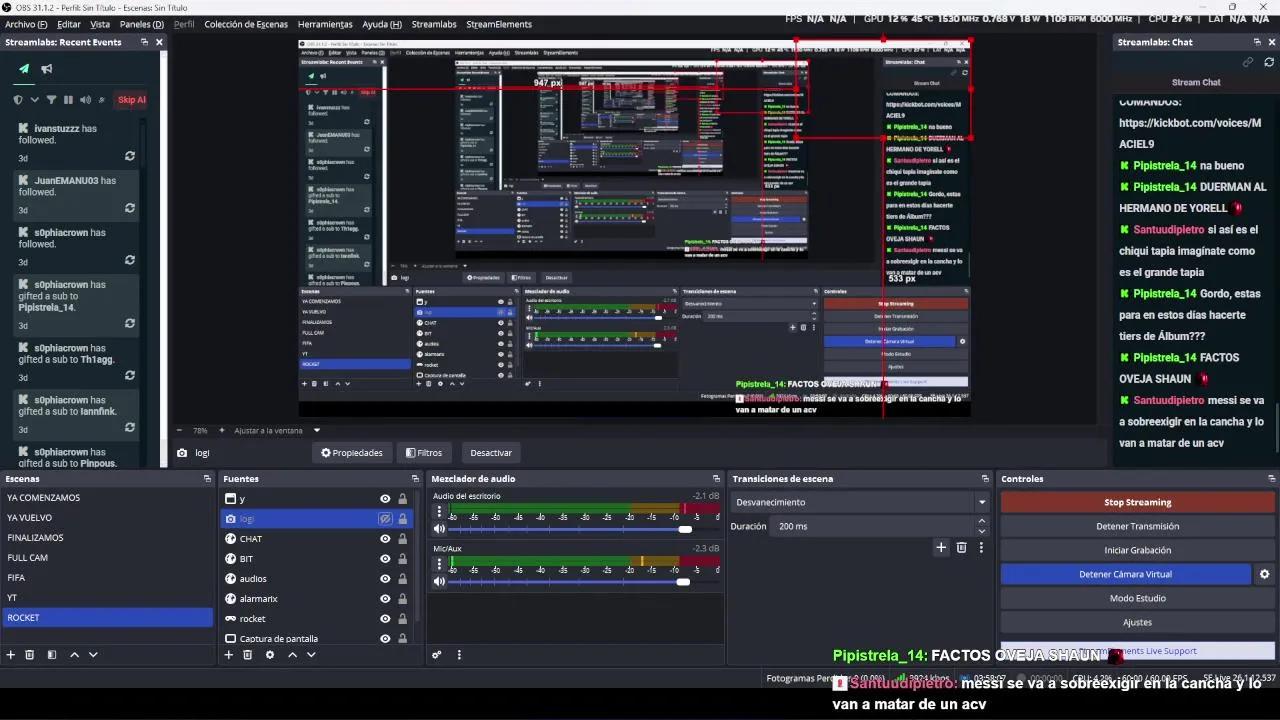Start recording with Iniciar Grabación
Viewport: 1280px width, 720px height.
click(1137, 550)
